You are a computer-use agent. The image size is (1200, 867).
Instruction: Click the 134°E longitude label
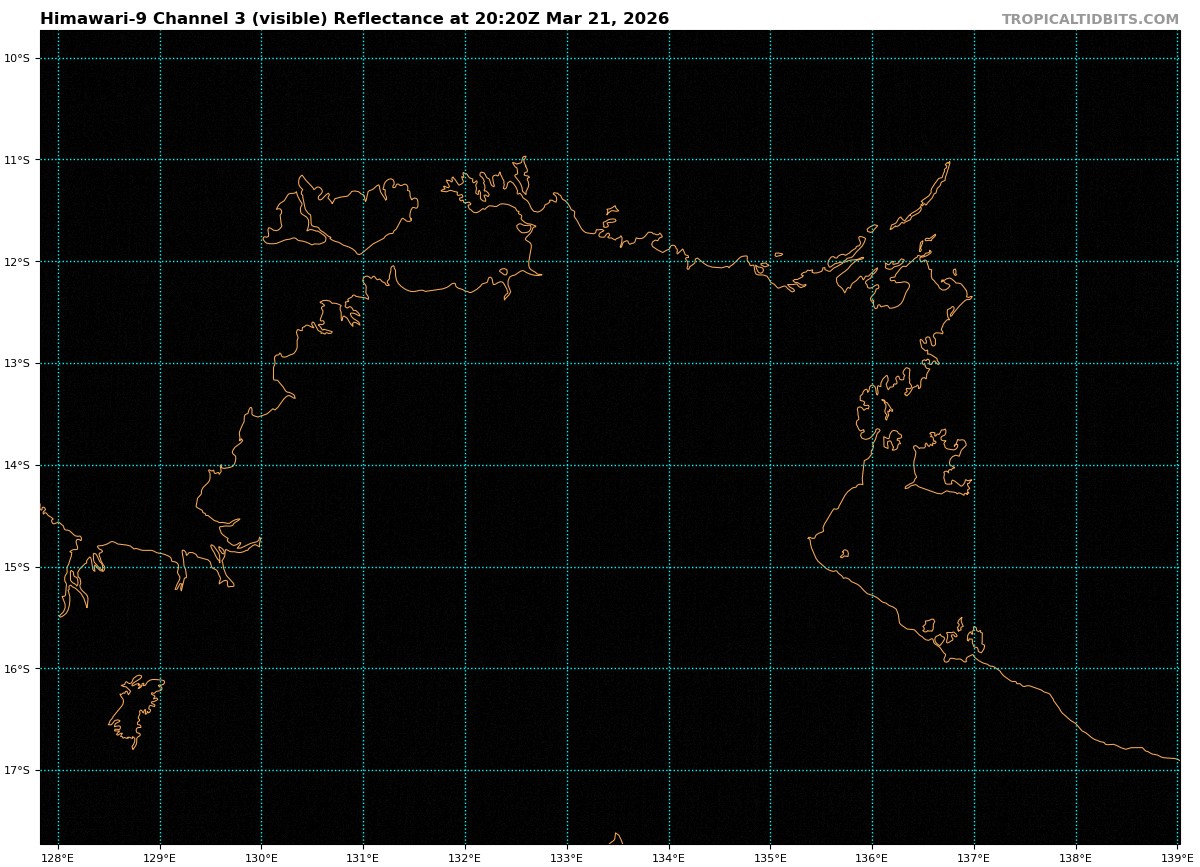(x=669, y=858)
